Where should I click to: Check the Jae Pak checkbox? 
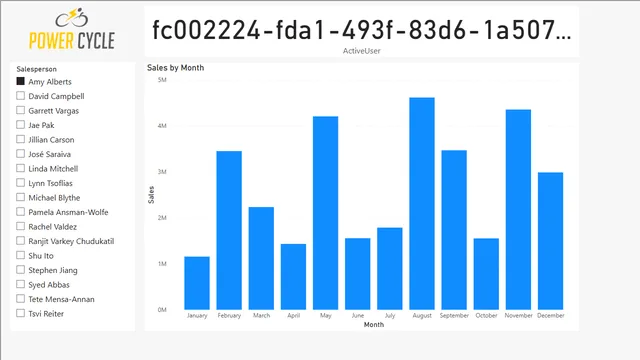[20, 124]
